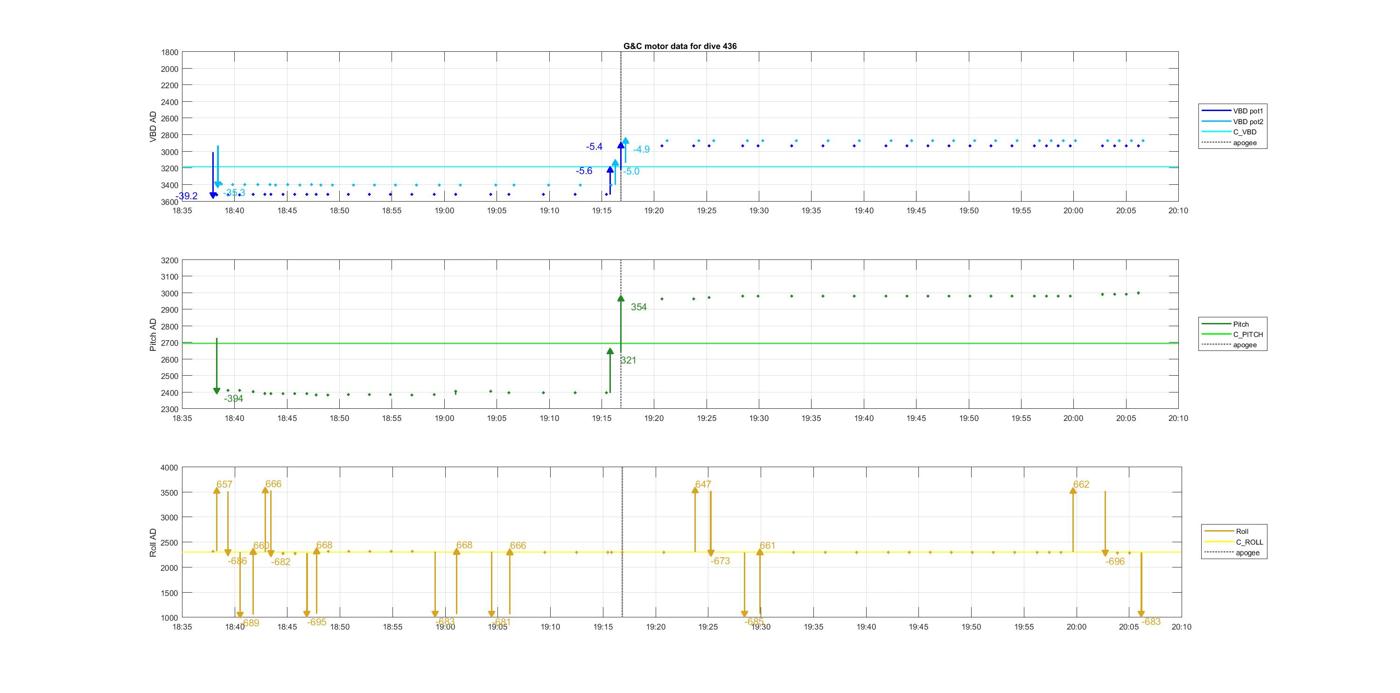
Task: Click the '2200' tick on the VBD y-axis
Action: [170, 85]
